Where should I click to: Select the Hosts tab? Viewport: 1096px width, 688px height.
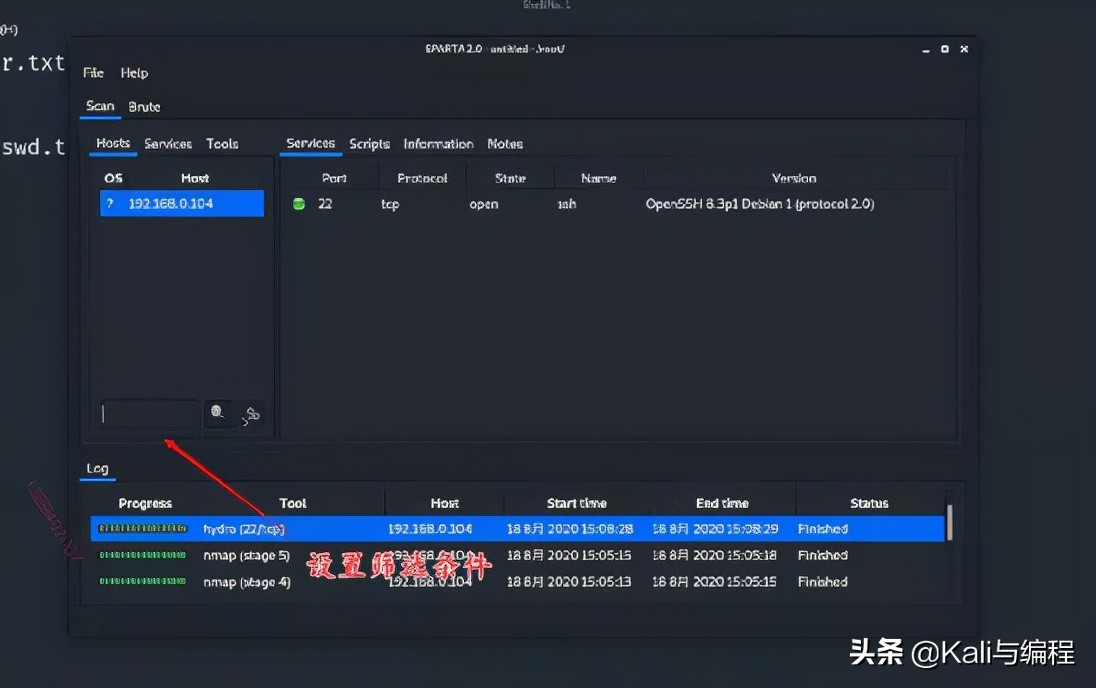(x=113, y=143)
